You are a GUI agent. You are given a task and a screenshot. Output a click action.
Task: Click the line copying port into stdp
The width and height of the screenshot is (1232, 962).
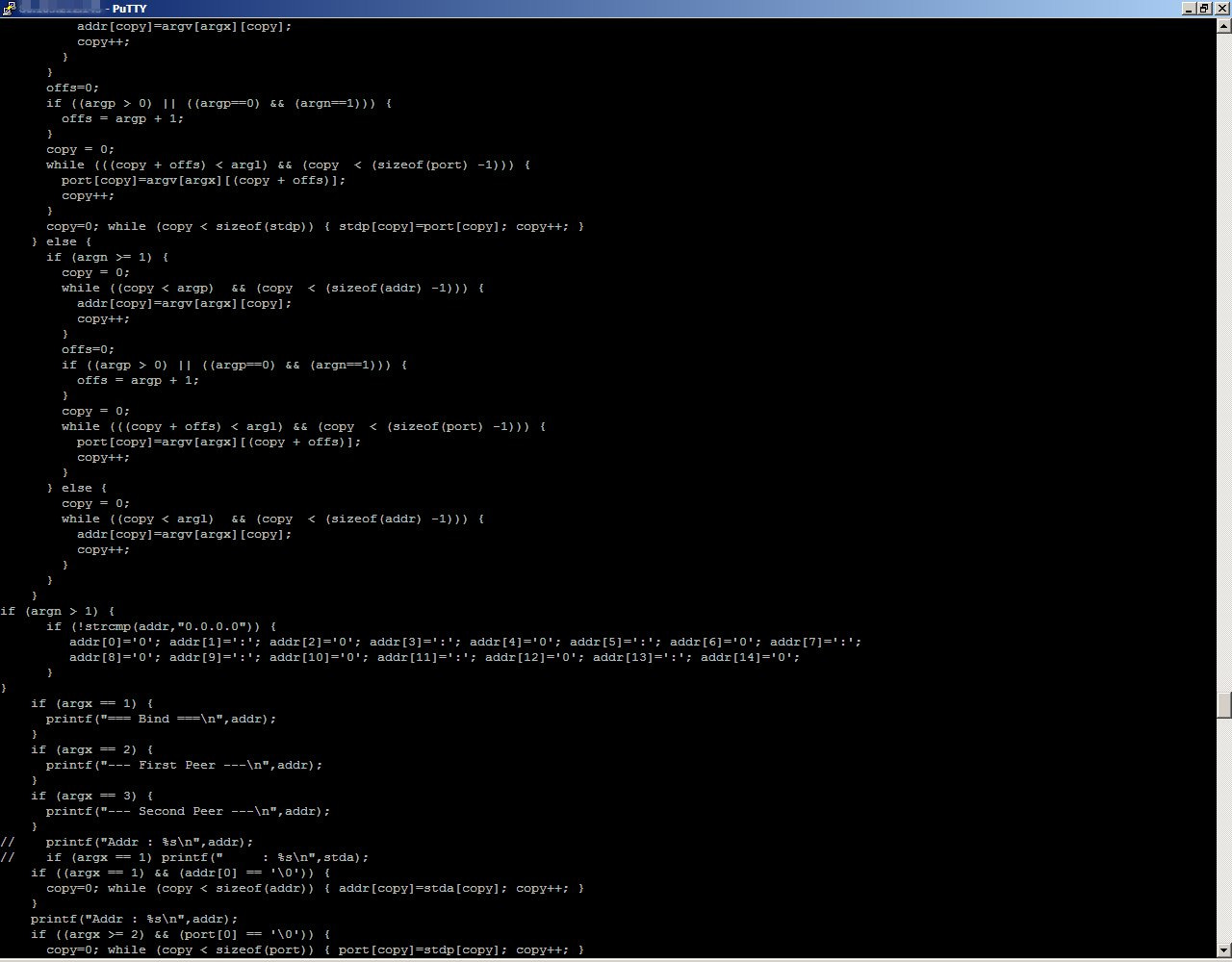(x=315, y=226)
